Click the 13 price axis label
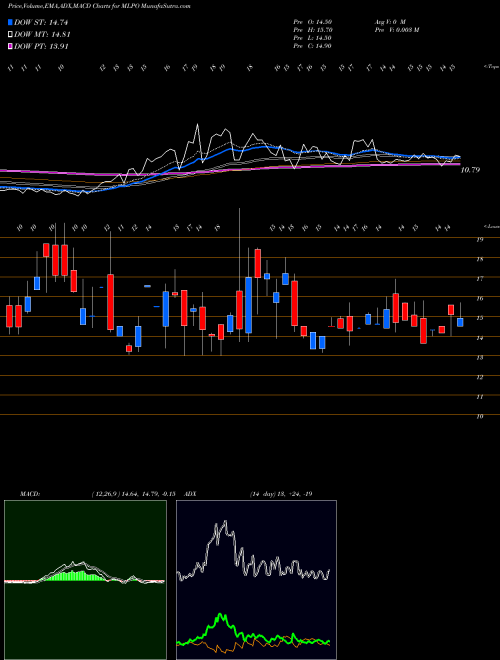Screen dimensions: 500x660 (479, 357)
